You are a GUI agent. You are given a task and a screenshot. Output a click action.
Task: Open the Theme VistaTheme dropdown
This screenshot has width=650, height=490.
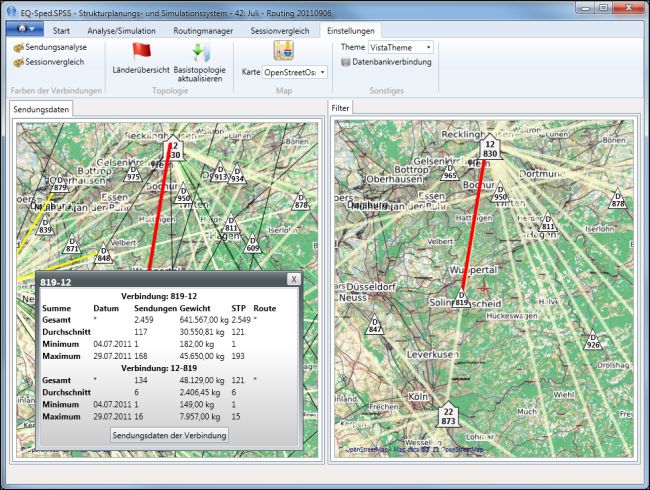point(400,48)
